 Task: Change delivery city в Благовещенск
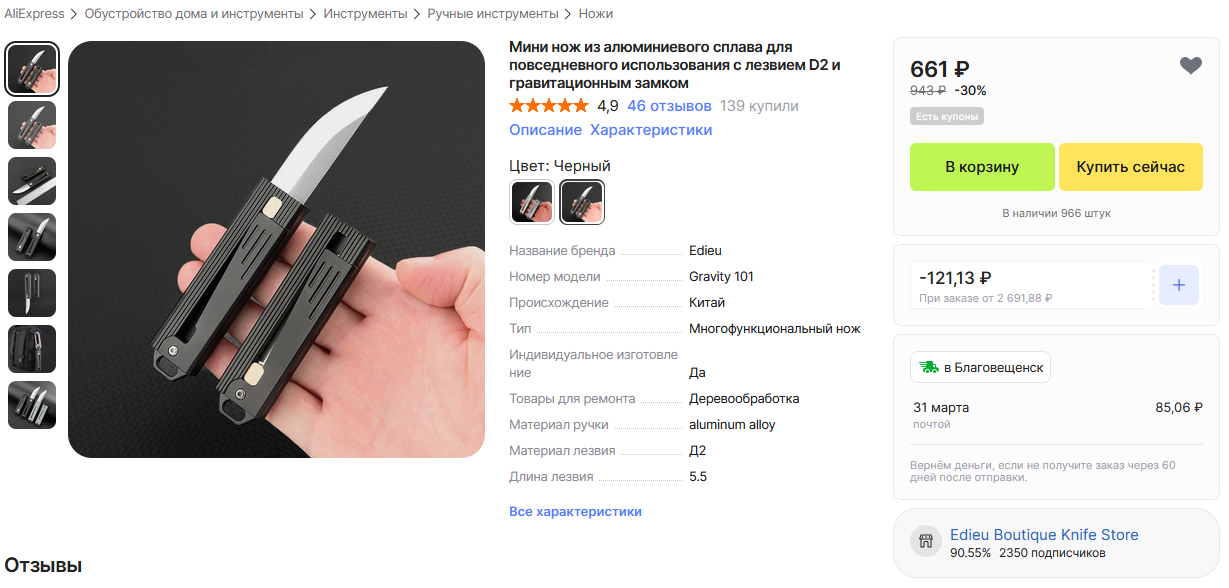point(980,367)
